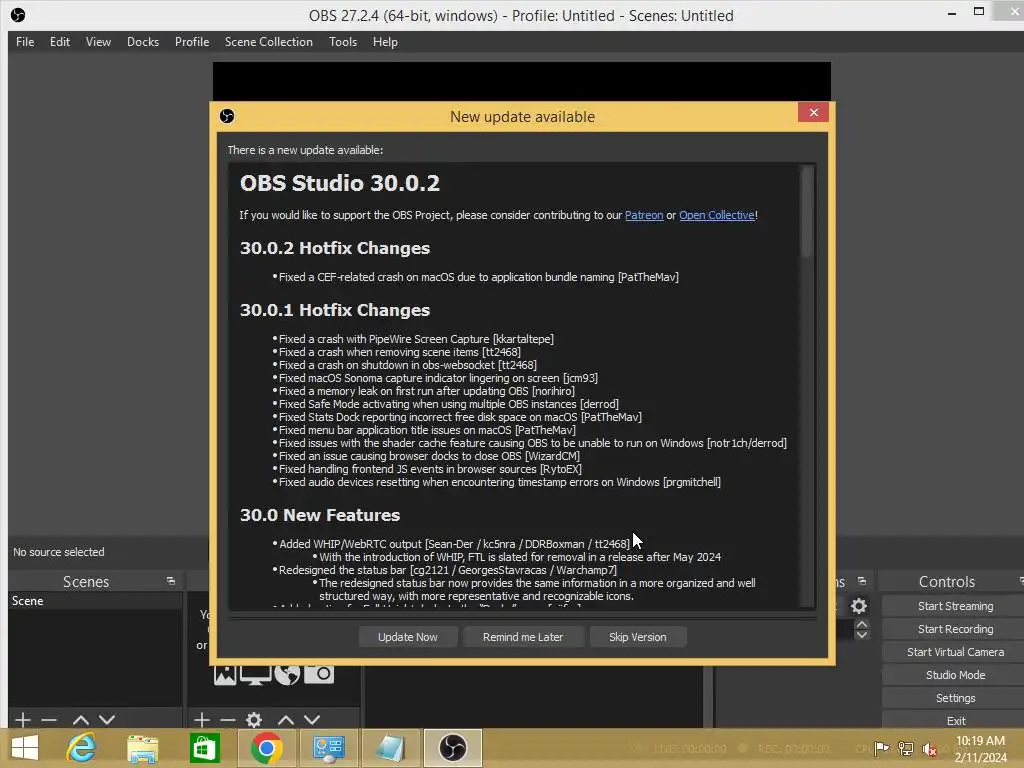Open the Docks menu
Image resolution: width=1024 pixels, height=768 pixels.
click(x=143, y=42)
